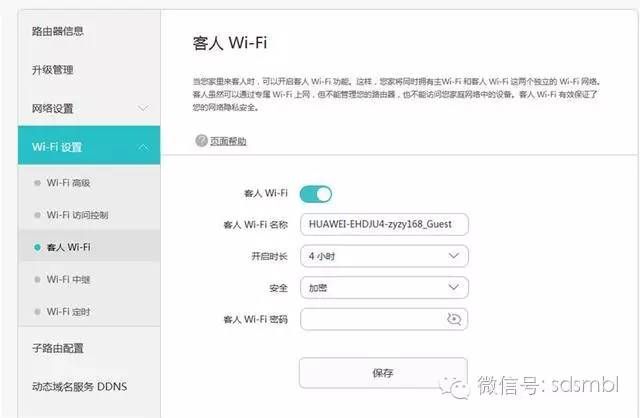Click the bullet beside Wi-Fi 高级
This screenshot has width=640, height=418.
tap(37, 183)
